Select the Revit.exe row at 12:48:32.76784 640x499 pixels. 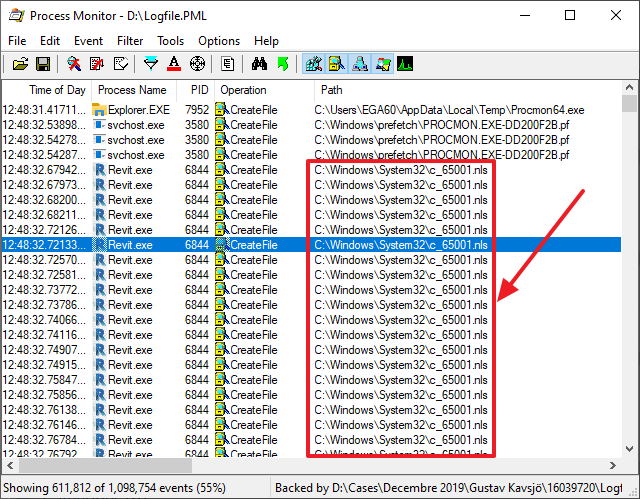(x=311, y=440)
